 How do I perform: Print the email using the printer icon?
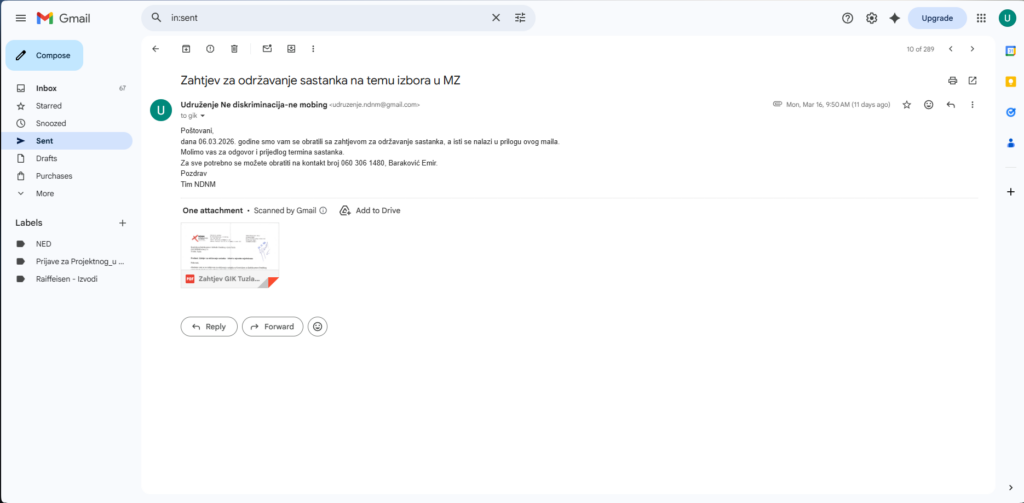click(x=952, y=80)
